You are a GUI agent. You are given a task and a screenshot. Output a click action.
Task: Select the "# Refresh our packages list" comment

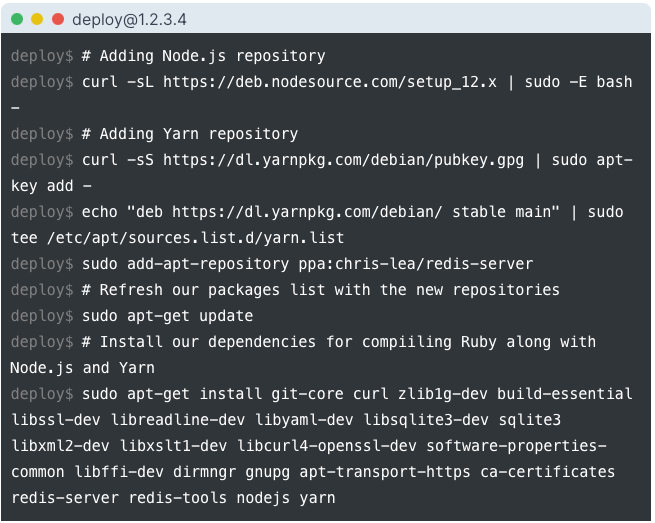(321, 290)
